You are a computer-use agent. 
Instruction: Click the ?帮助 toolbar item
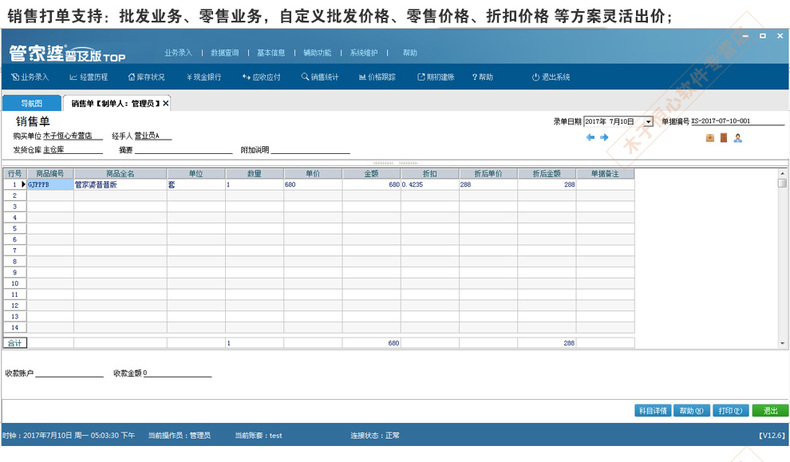[483, 77]
